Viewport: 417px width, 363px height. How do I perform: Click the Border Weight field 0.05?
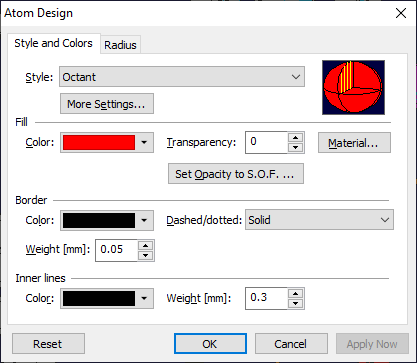click(116, 250)
